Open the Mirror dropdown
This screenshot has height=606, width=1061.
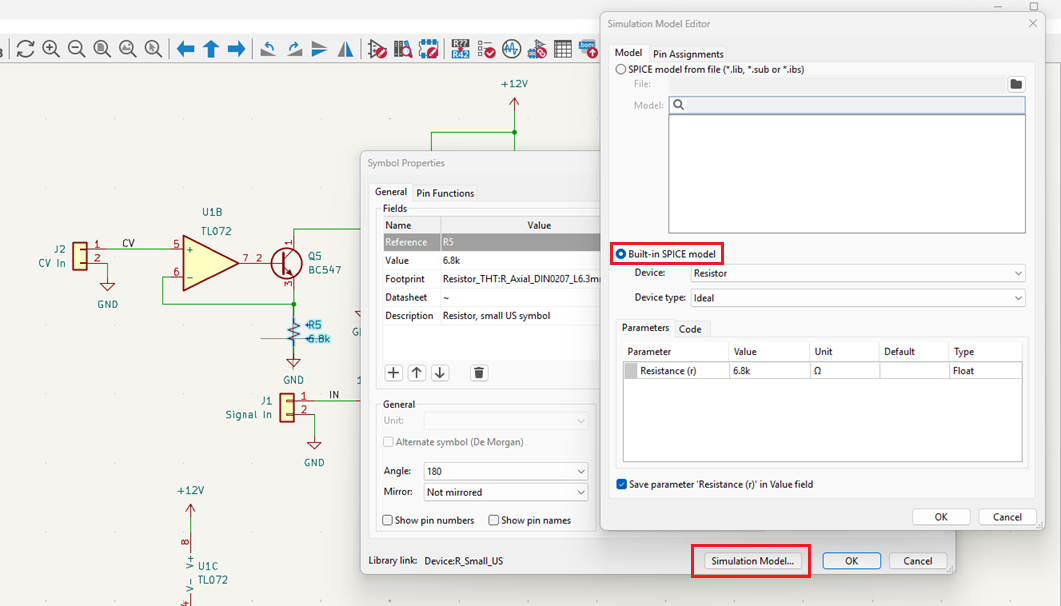click(x=505, y=492)
